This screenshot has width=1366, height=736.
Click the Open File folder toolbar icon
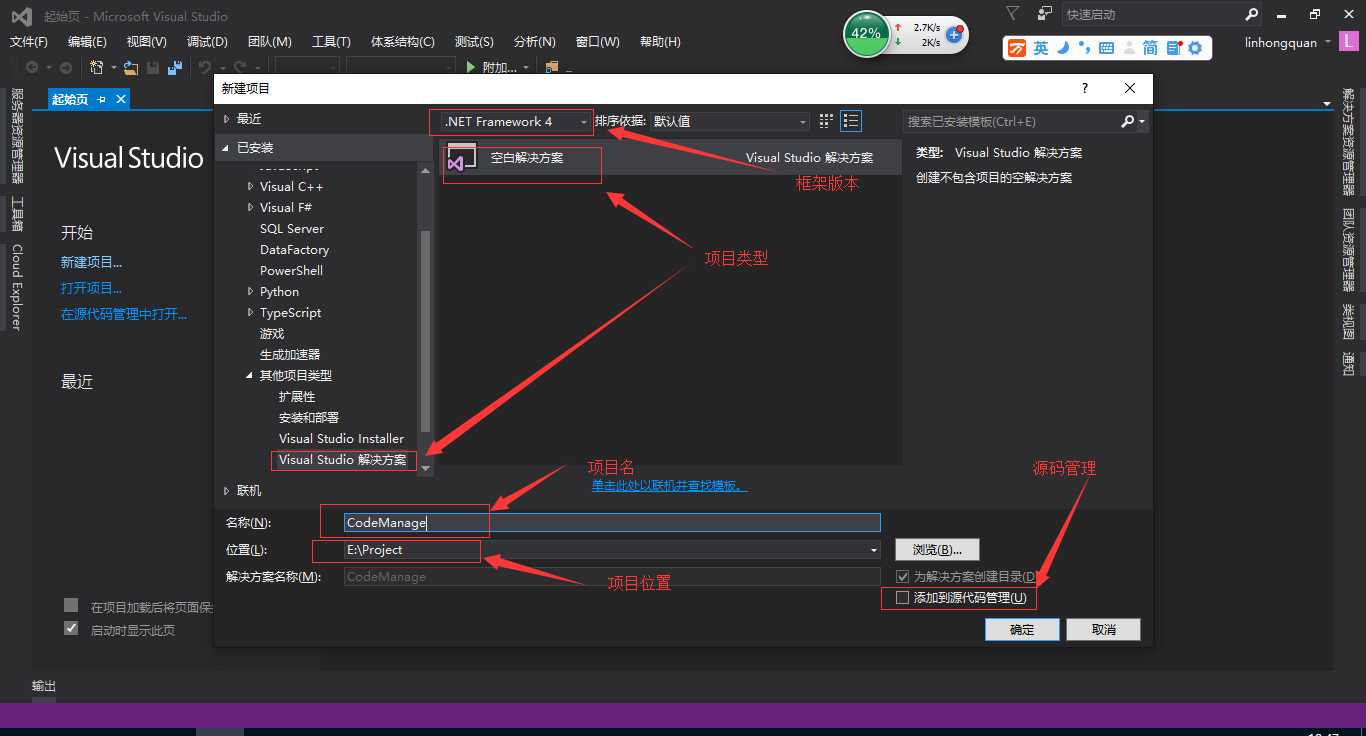[131, 67]
